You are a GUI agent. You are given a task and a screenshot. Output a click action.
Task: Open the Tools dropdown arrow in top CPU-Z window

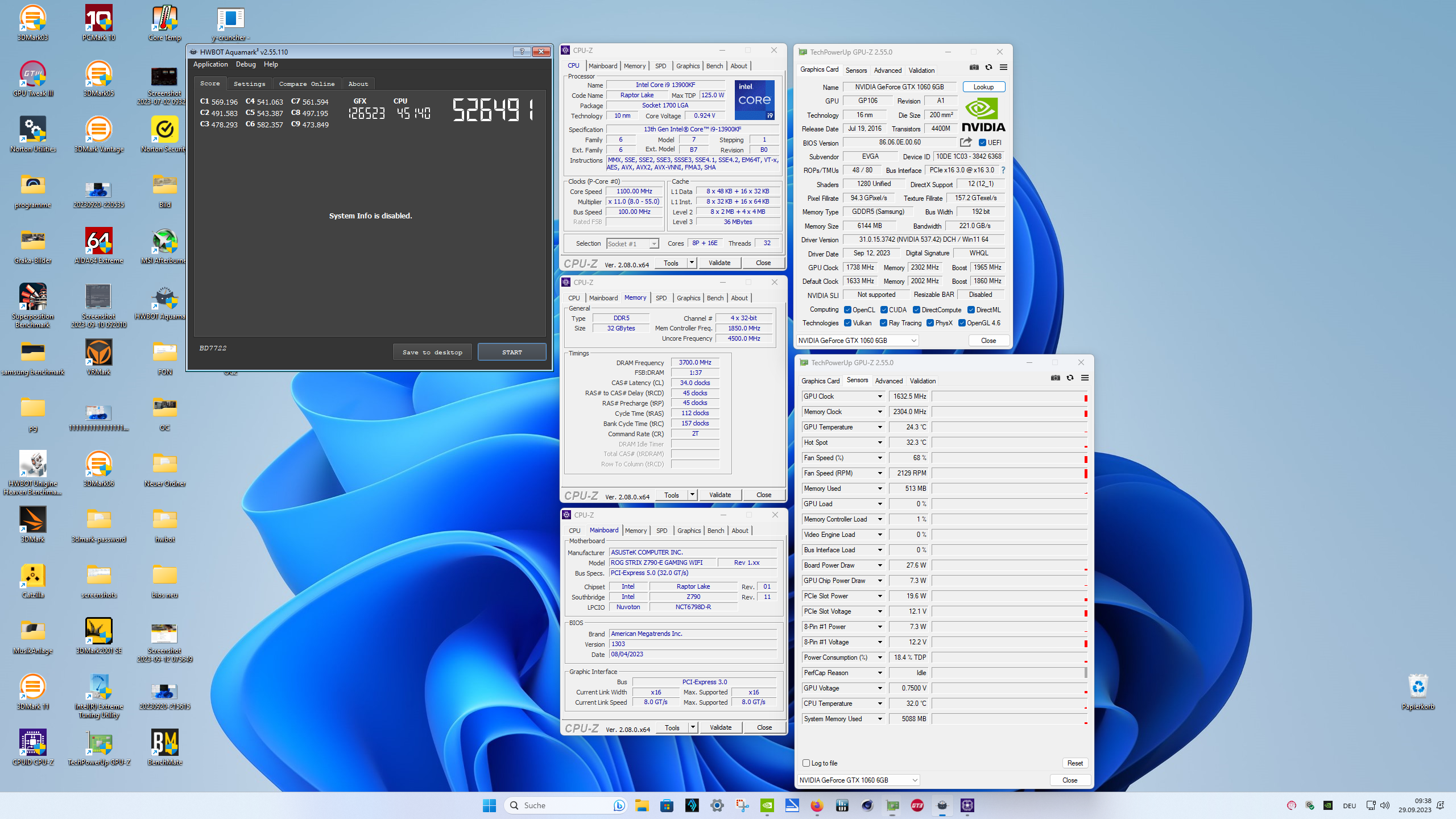point(692,263)
